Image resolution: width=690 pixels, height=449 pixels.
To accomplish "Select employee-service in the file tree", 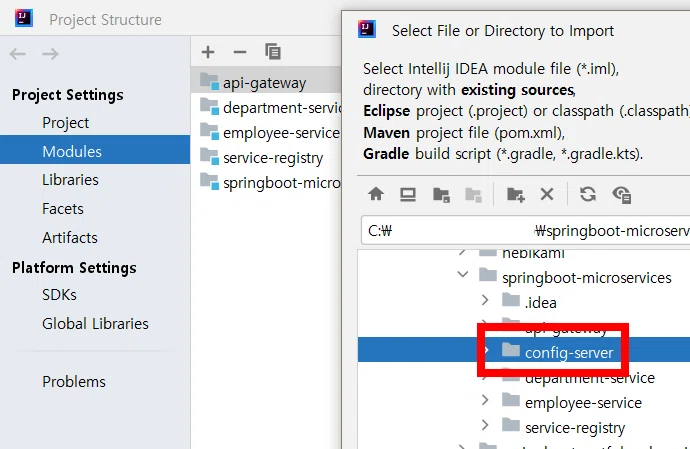I will click(x=583, y=403).
